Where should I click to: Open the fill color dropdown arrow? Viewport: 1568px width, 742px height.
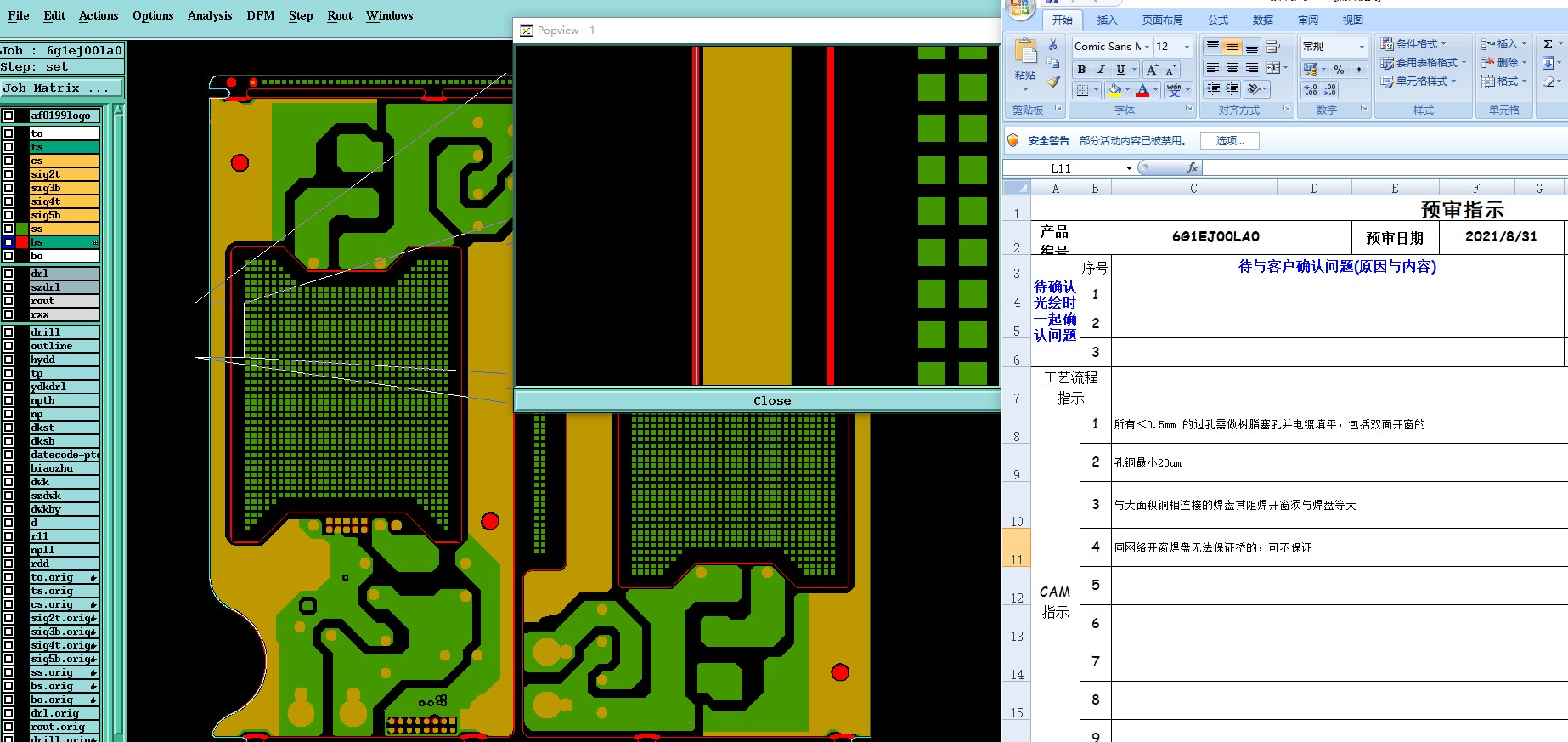1127,89
